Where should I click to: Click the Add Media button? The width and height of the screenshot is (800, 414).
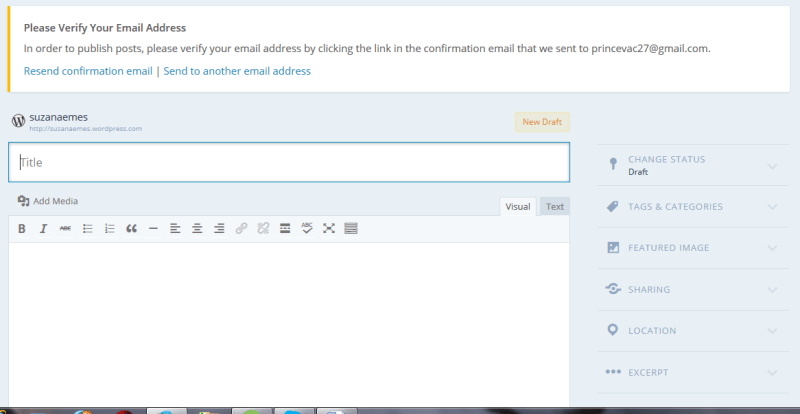(48, 201)
